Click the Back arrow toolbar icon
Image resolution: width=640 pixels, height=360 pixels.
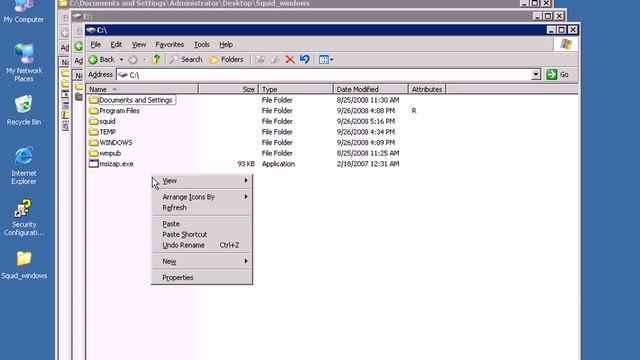tap(93, 60)
